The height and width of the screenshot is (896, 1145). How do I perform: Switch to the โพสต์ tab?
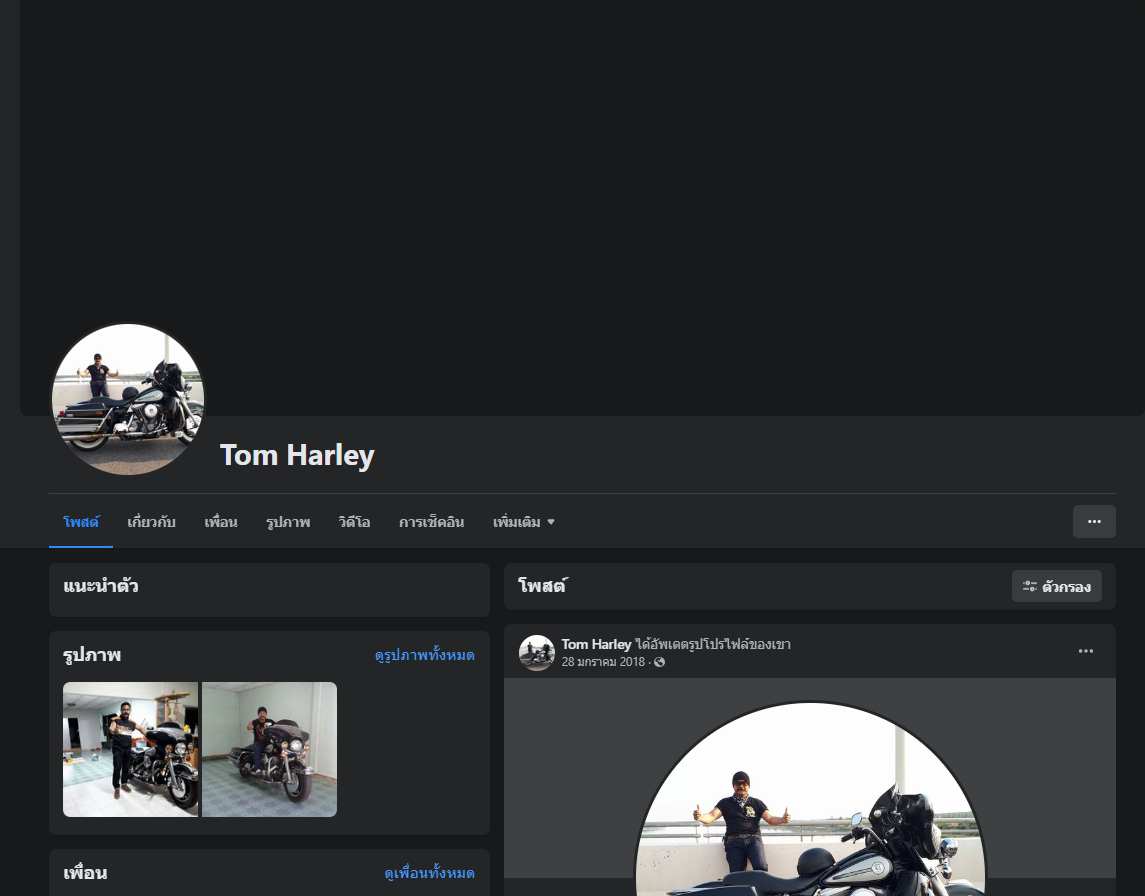81,522
